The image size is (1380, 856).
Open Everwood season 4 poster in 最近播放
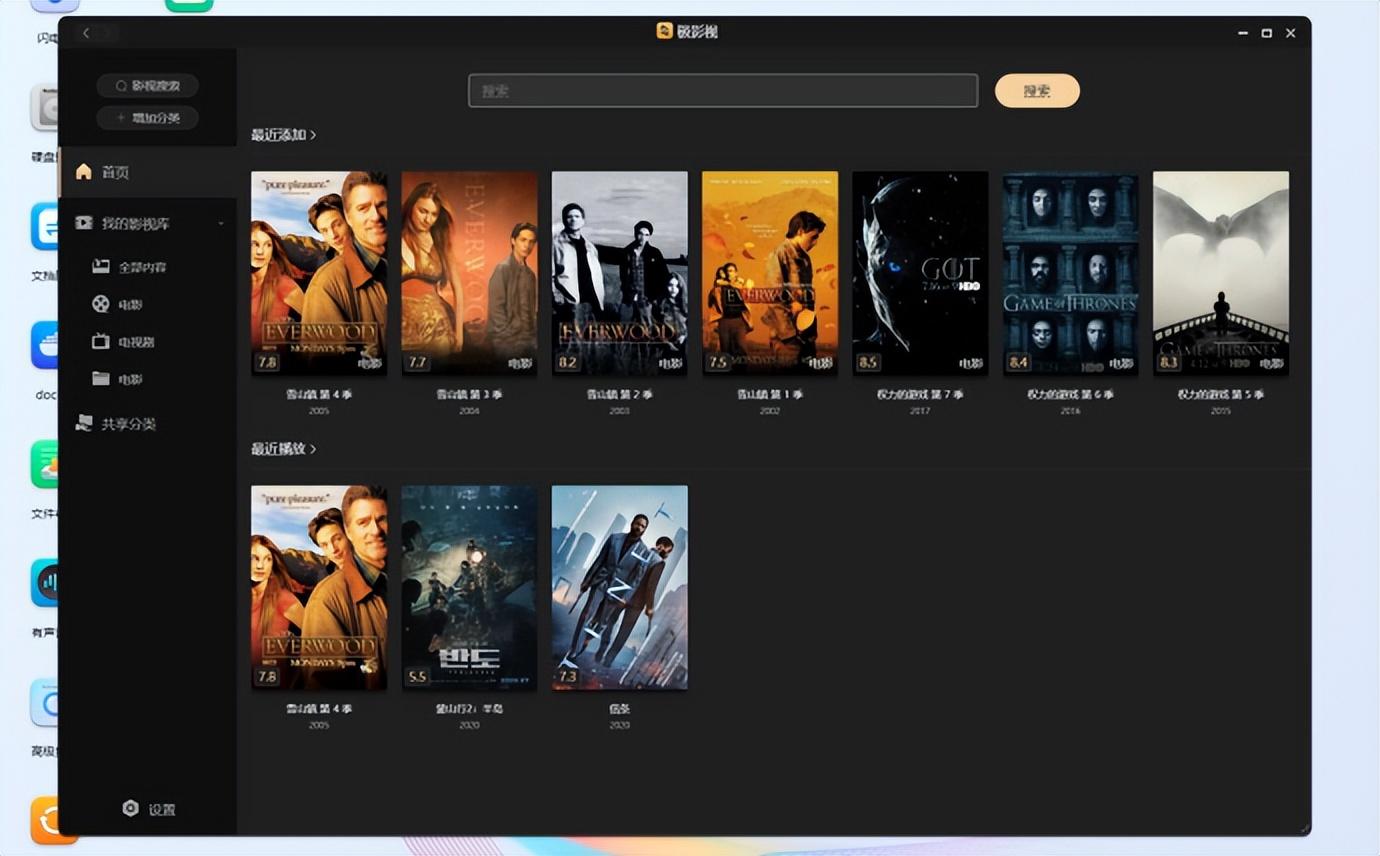319,588
